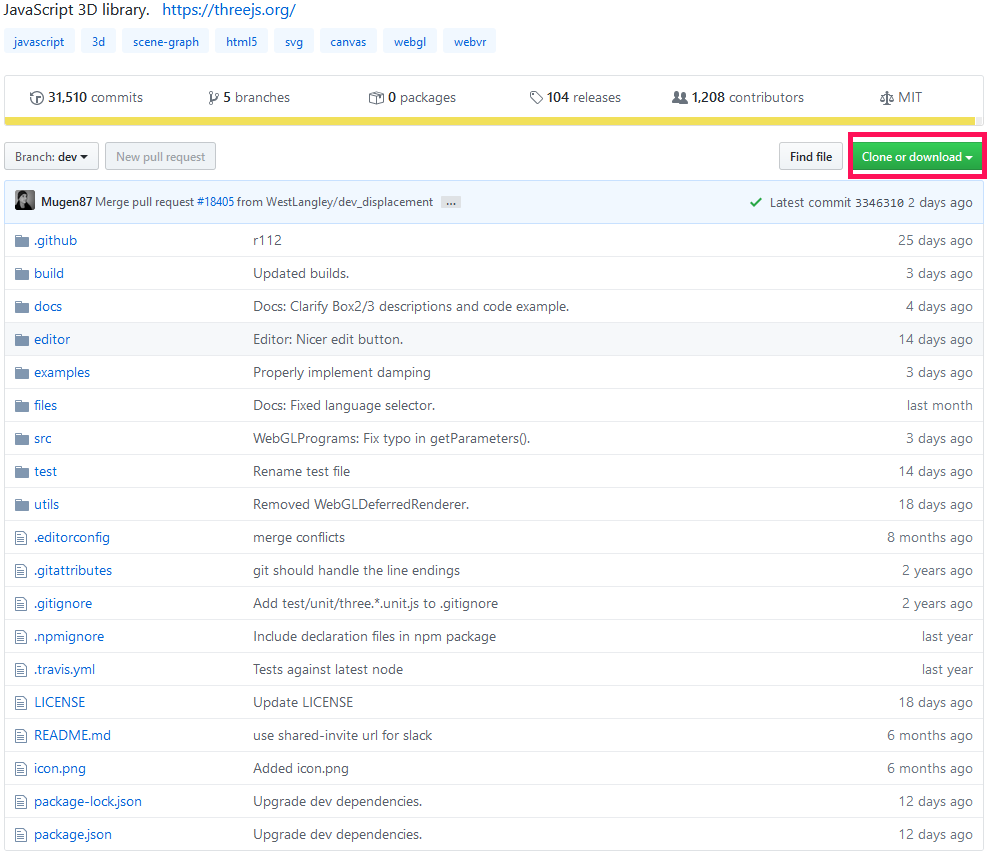Click the LICENSE file icon

coord(21,702)
